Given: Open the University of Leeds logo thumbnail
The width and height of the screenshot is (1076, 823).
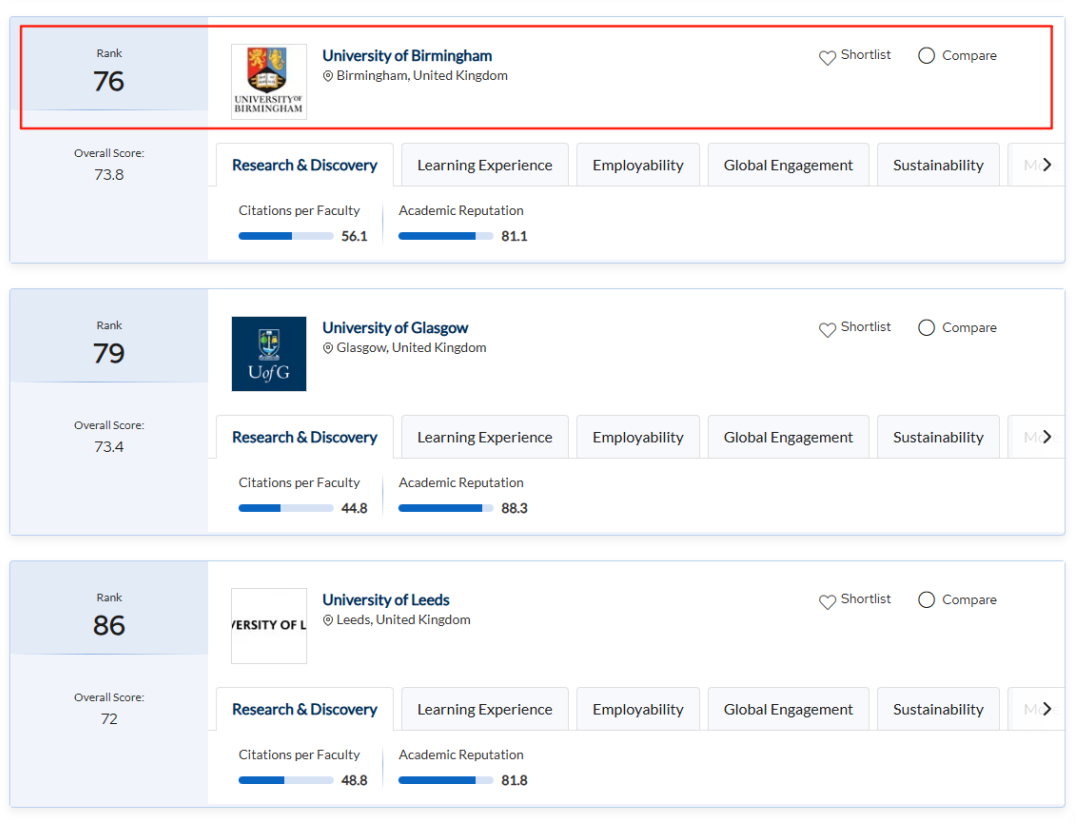Looking at the screenshot, I should tap(269, 625).
